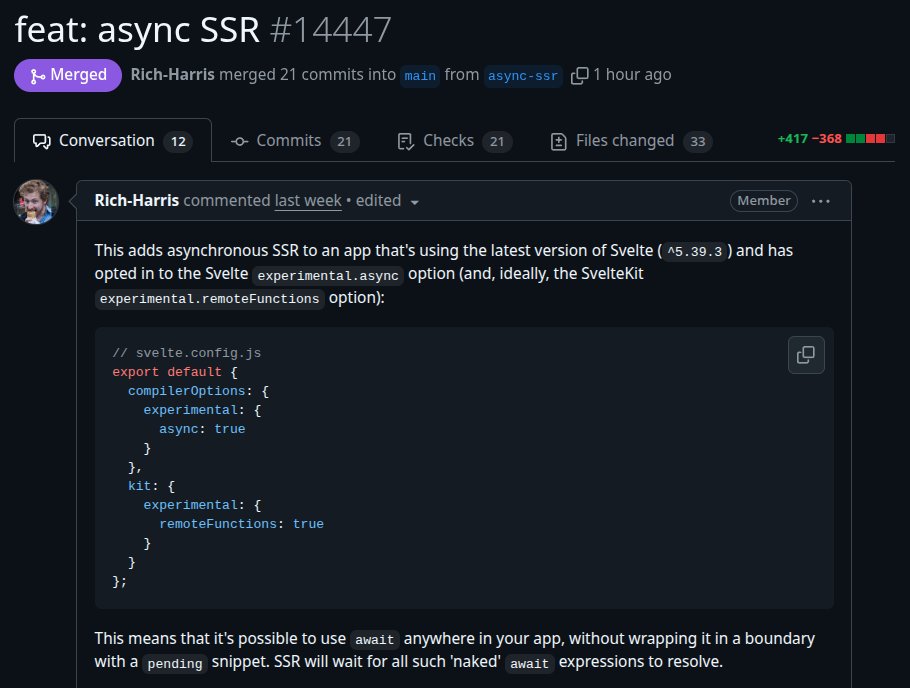This screenshot has width=910, height=688.
Task: Switch to the Conversation tab
Action: (x=113, y=141)
